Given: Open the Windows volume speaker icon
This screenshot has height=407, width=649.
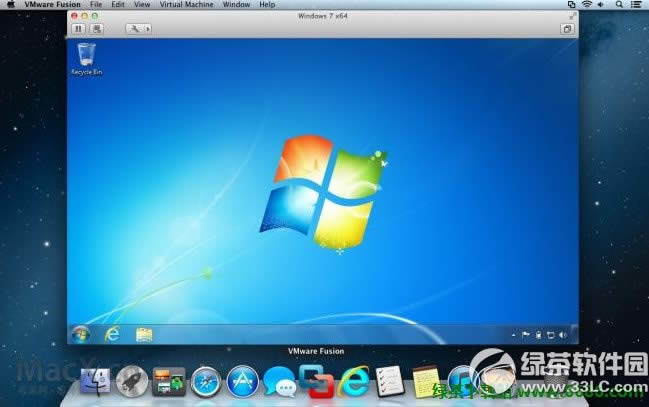Looking at the screenshot, I should (563, 335).
